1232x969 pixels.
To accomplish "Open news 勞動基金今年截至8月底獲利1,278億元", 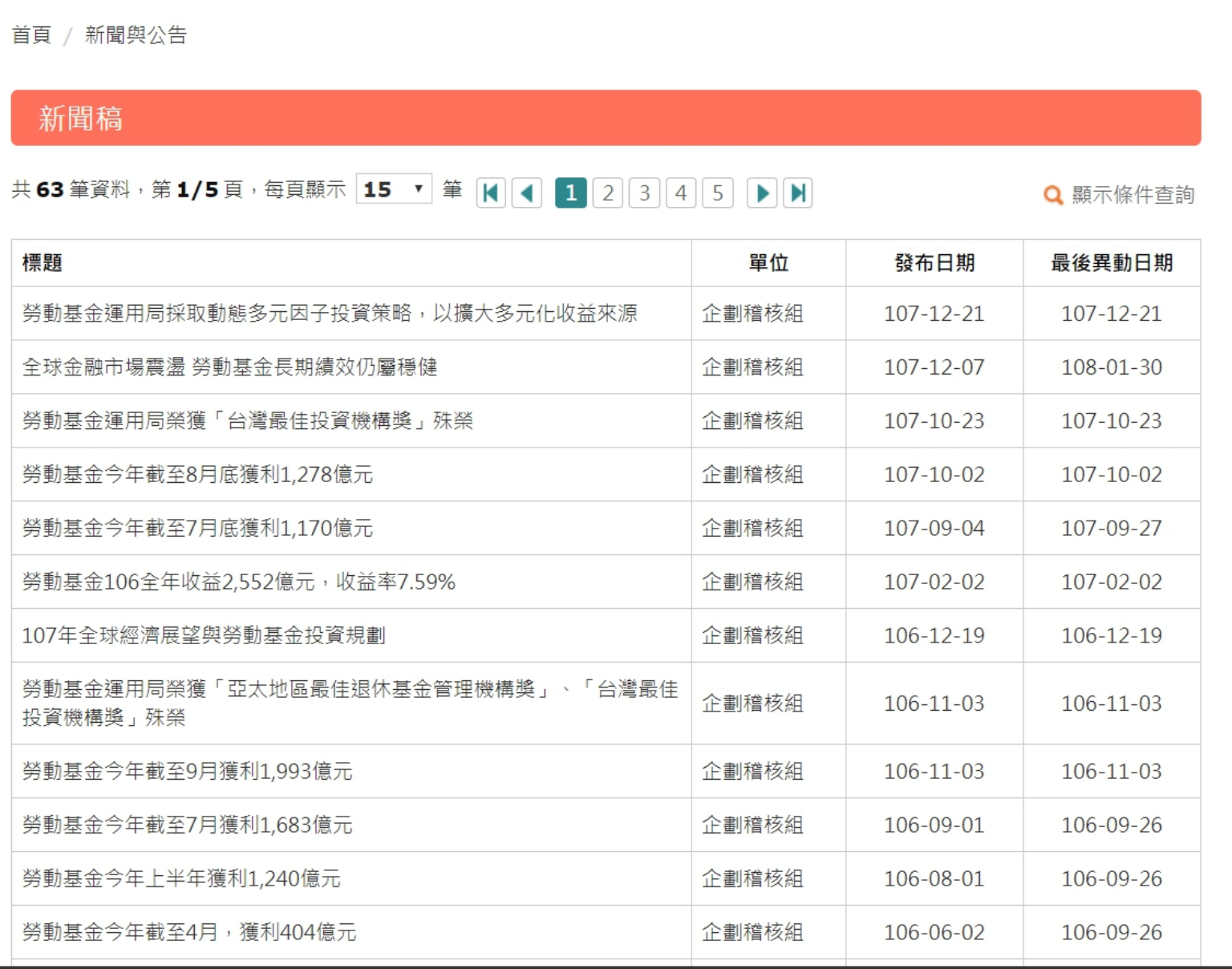I will (197, 475).
